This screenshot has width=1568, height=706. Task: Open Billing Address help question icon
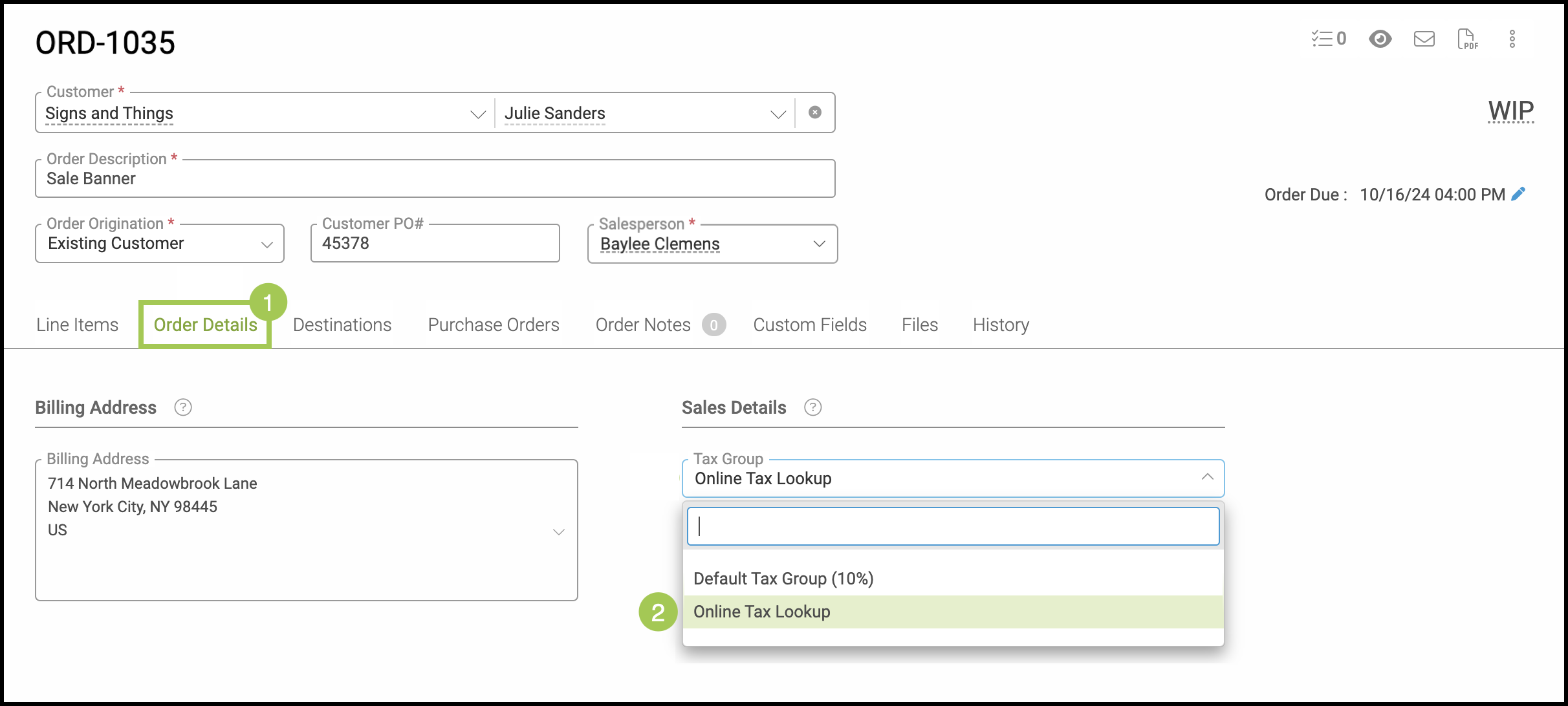tap(183, 407)
